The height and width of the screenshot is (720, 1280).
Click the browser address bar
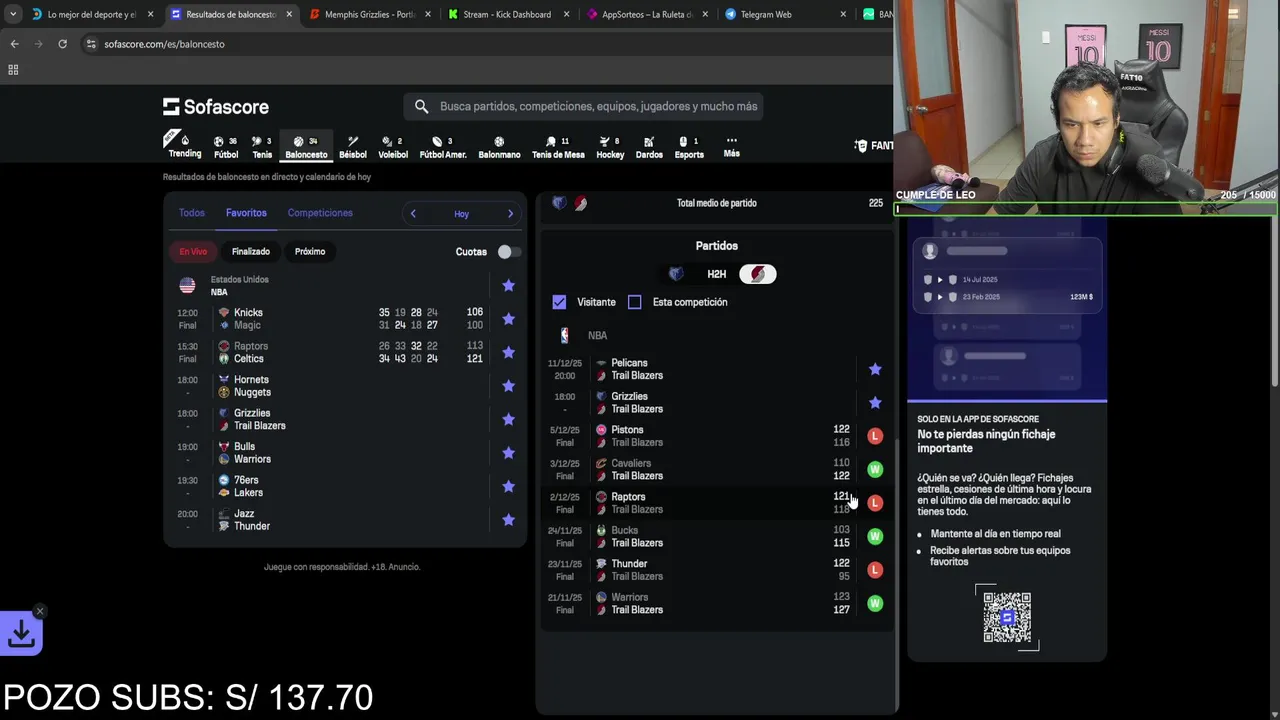(x=480, y=44)
